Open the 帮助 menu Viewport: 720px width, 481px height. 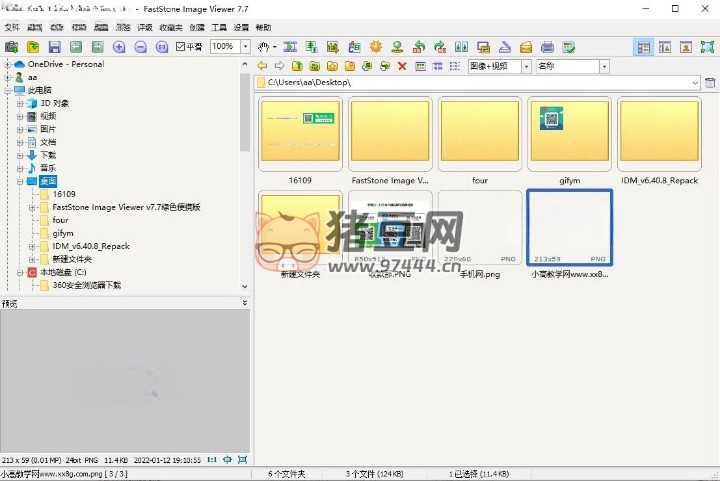coord(263,28)
